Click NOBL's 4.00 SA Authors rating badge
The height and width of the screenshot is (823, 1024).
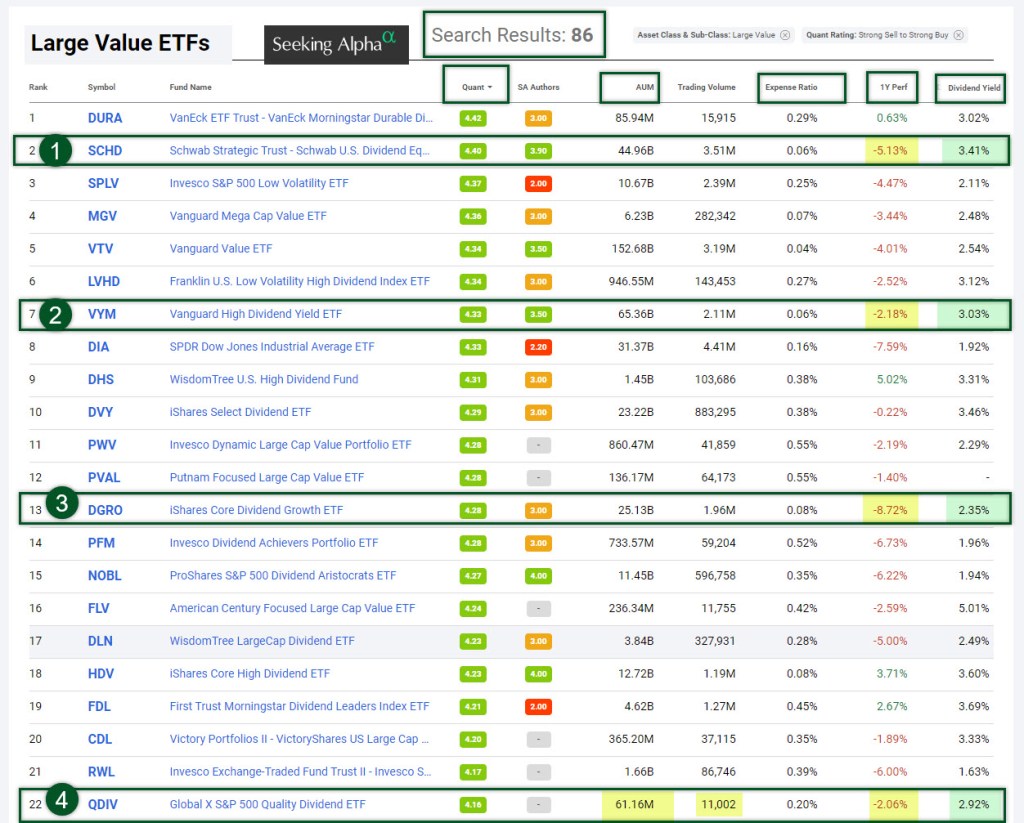(x=538, y=576)
